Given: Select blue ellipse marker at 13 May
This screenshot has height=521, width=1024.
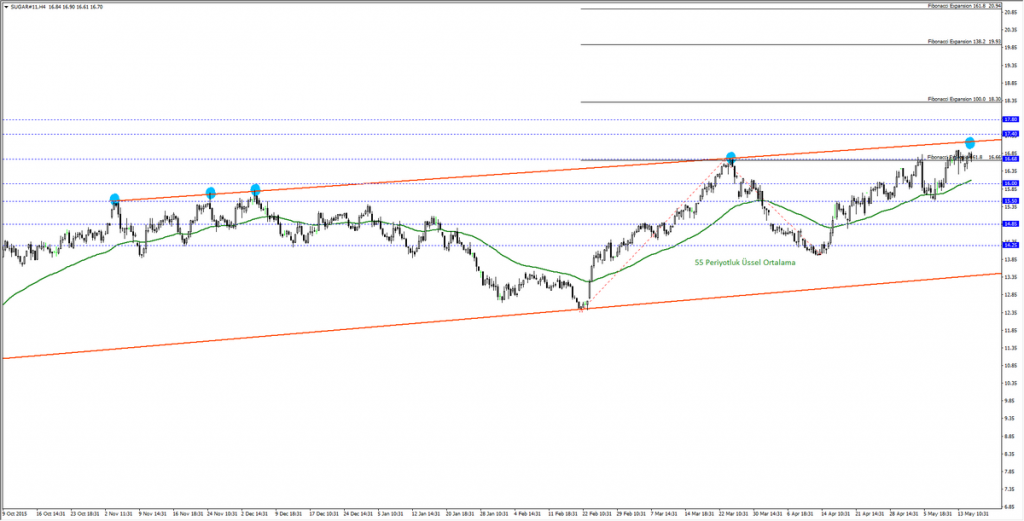Looking at the screenshot, I should [970, 142].
